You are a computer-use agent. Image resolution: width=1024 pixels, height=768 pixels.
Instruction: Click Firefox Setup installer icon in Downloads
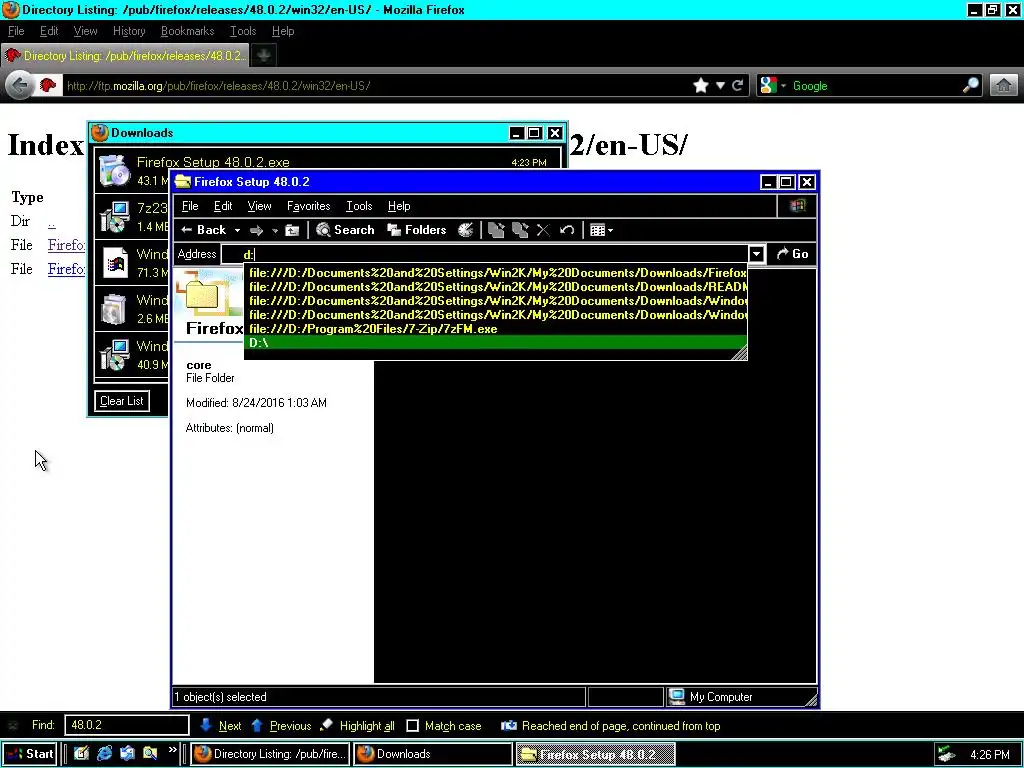(114, 170)
